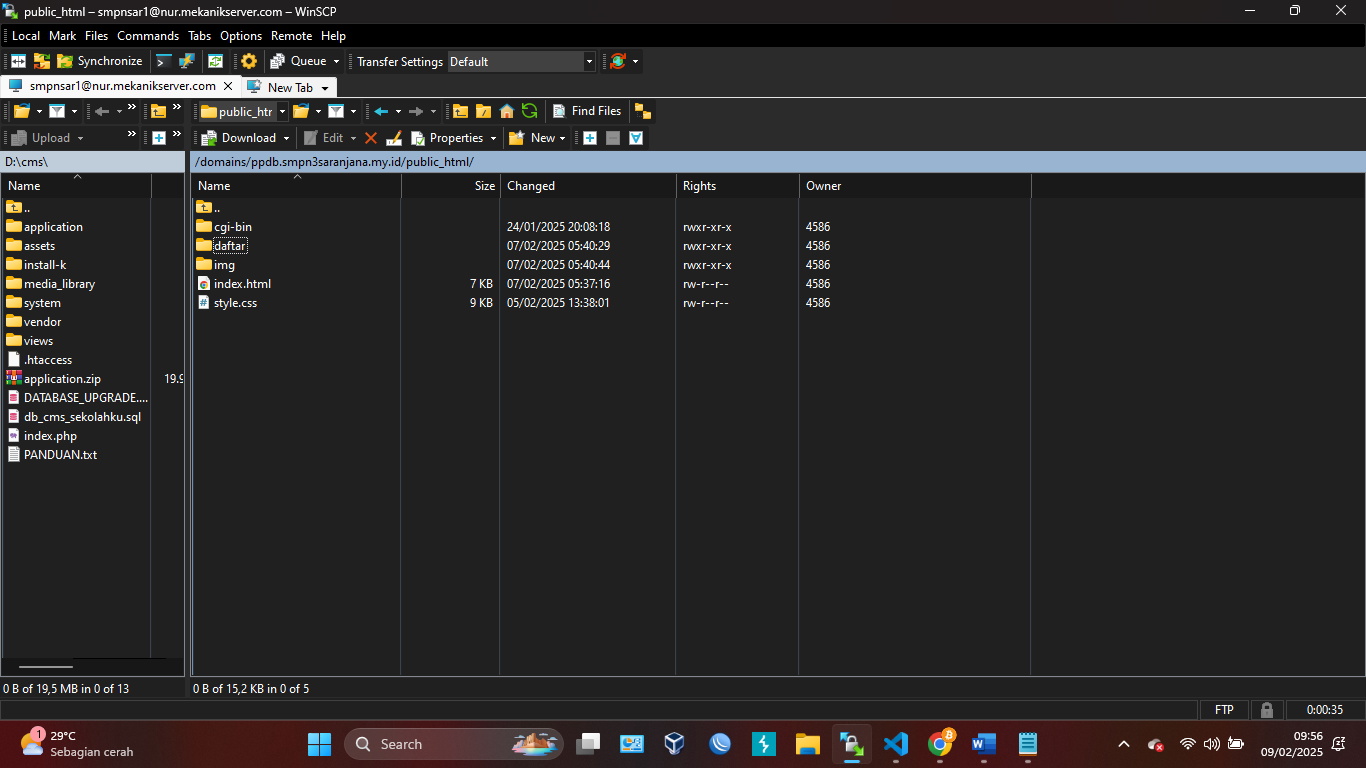Click the New button in remote toolbar
This screenshot has height=768, width=1366.
point(532,138)
